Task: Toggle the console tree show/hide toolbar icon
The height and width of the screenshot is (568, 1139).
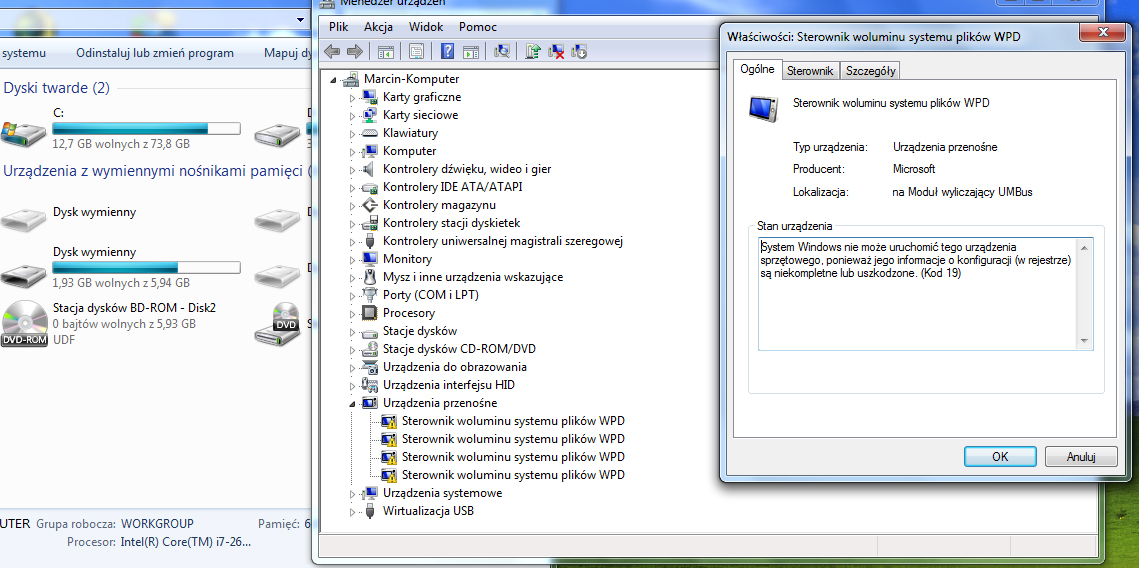Action: 386,52
